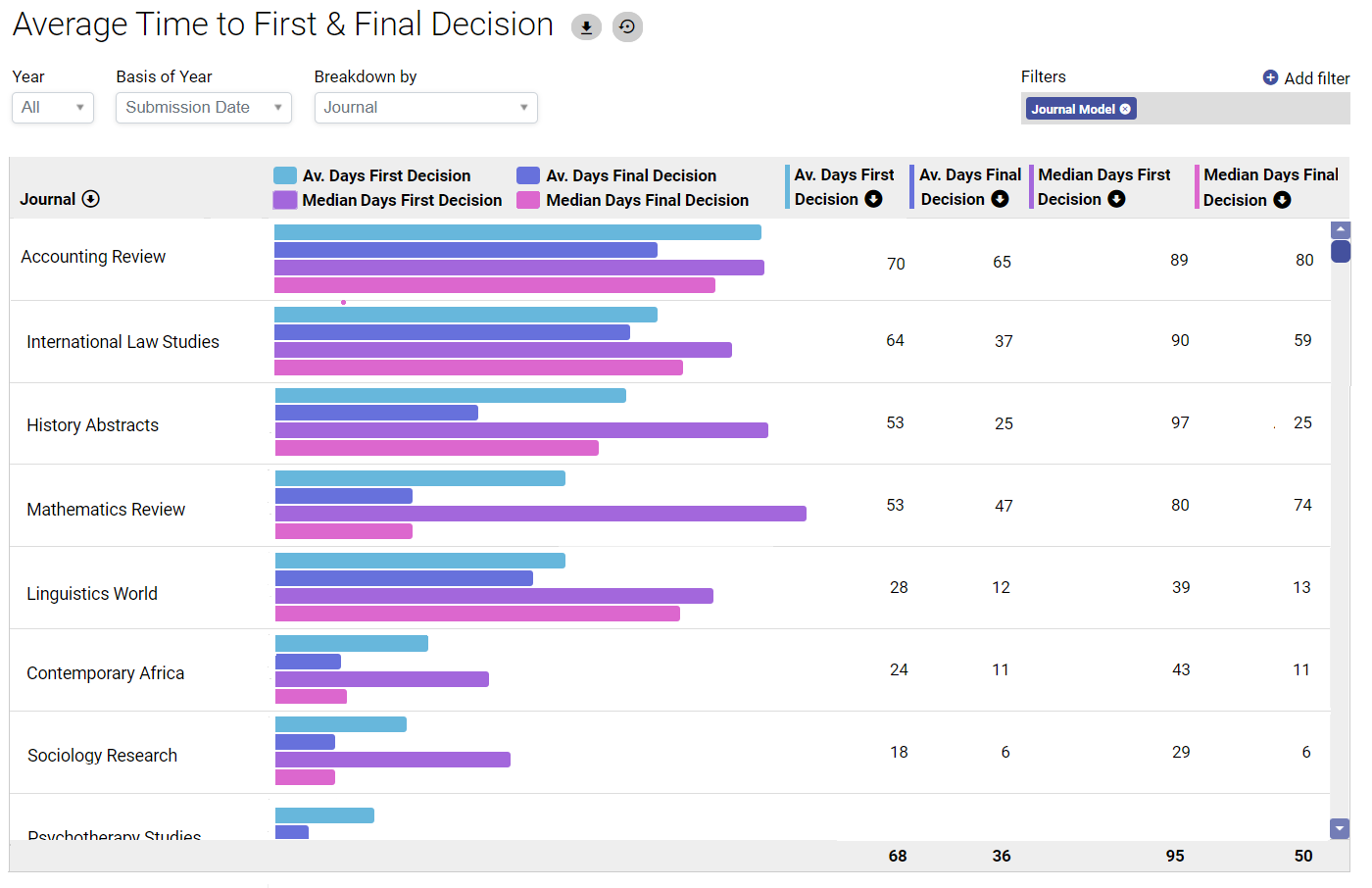Sort by Av. Days Final Decision arrow
This screenshot has width=1372, height=888.
coord(1000,199)
